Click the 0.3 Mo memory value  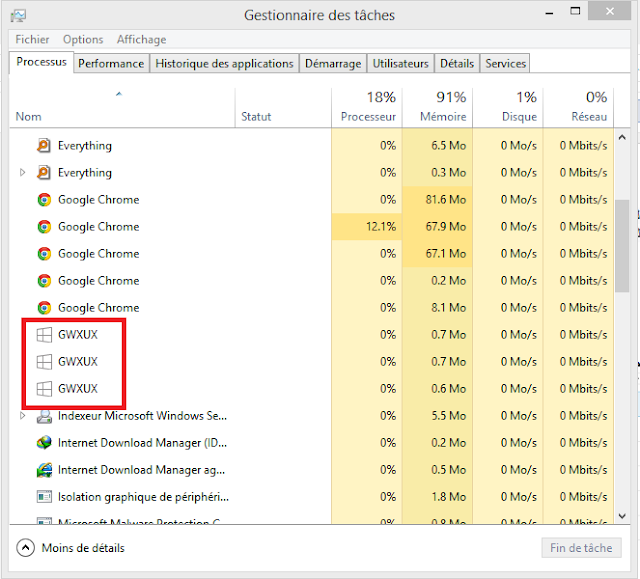point(449,173)
